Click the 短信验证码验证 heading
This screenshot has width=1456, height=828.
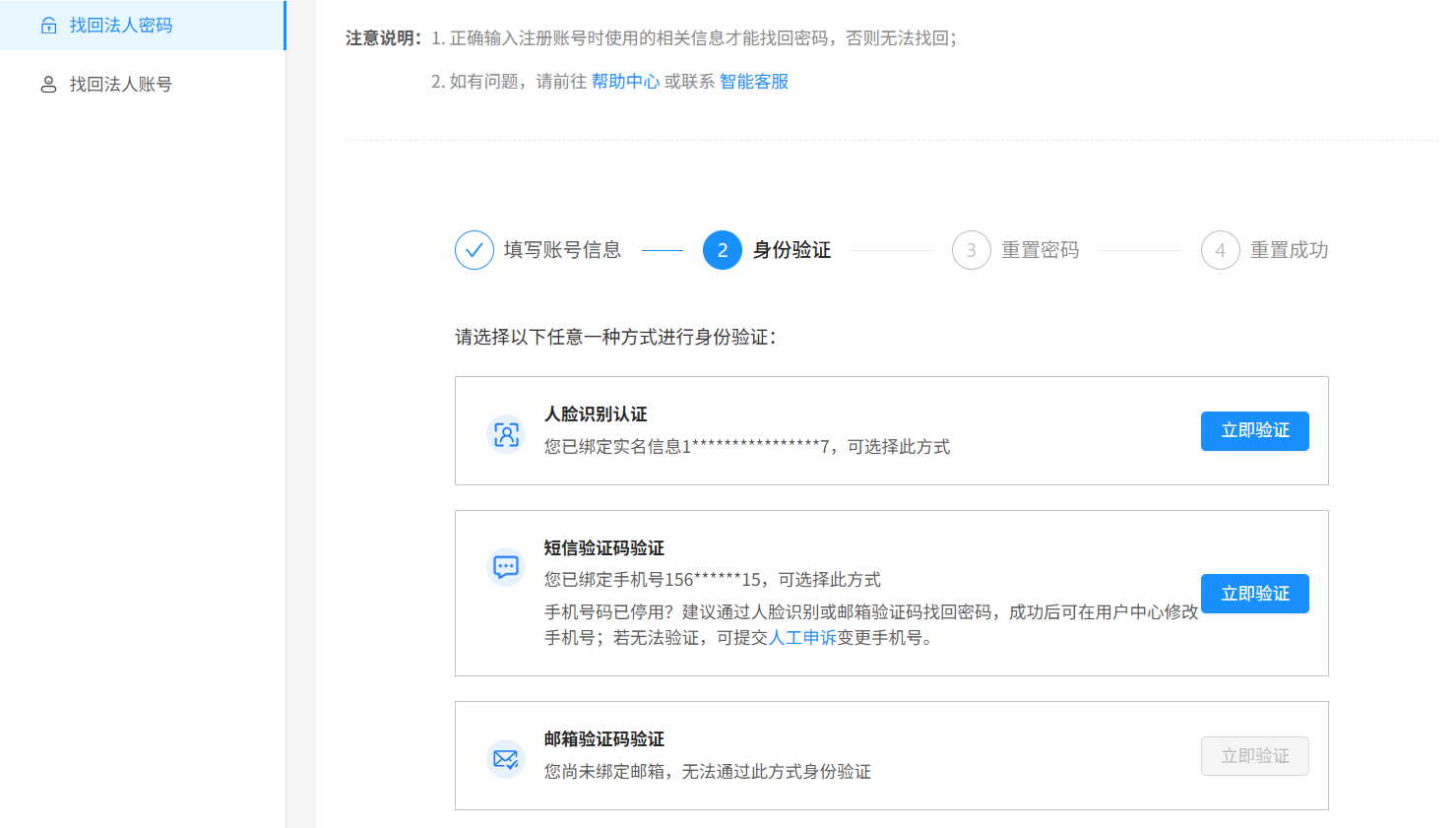pyautogui.click(x=603, y=548)
